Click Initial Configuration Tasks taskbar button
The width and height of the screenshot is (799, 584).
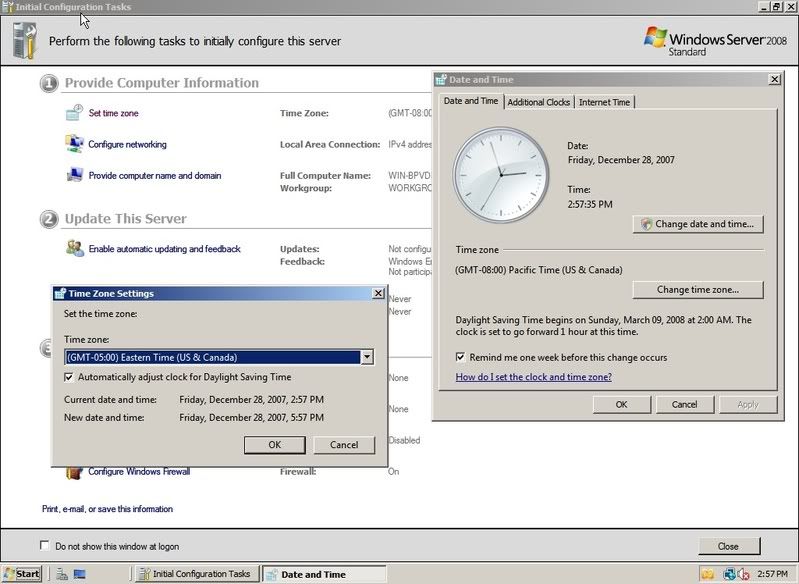click(197, 574)
